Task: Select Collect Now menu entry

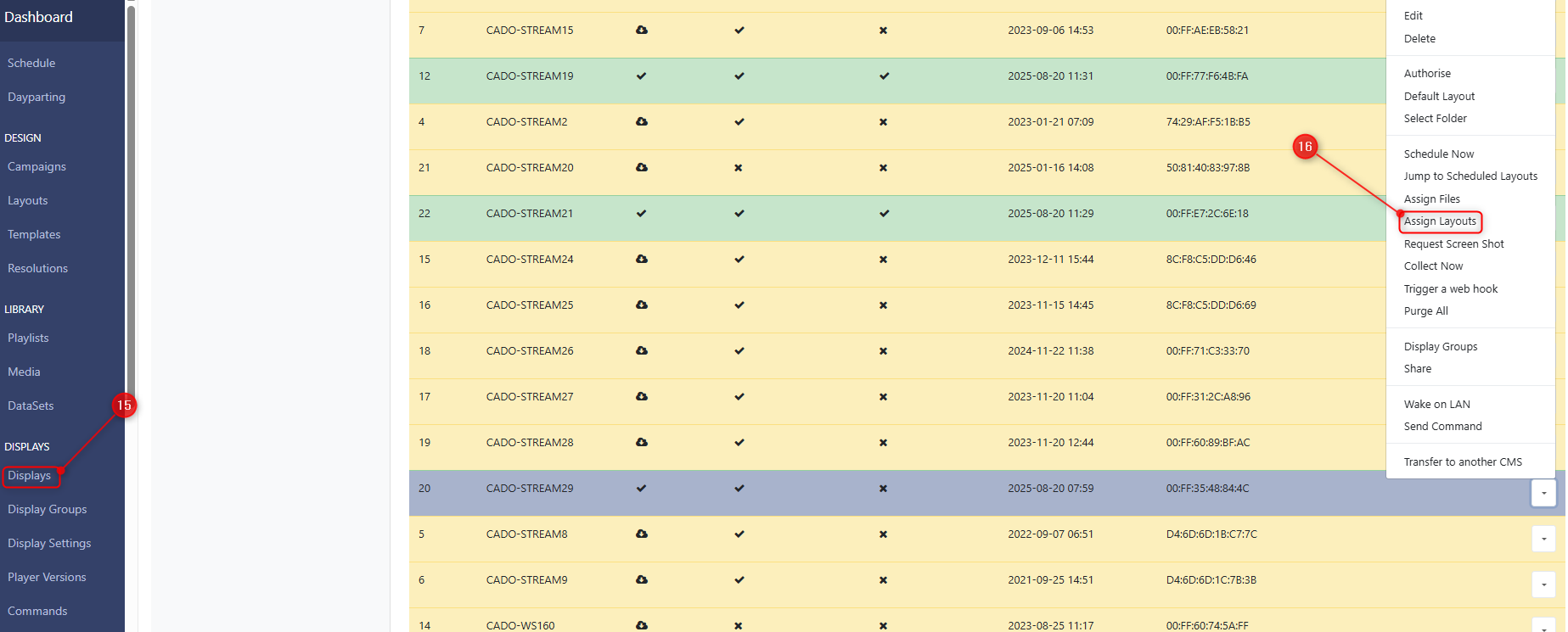Action: [x=1433, y=266]
